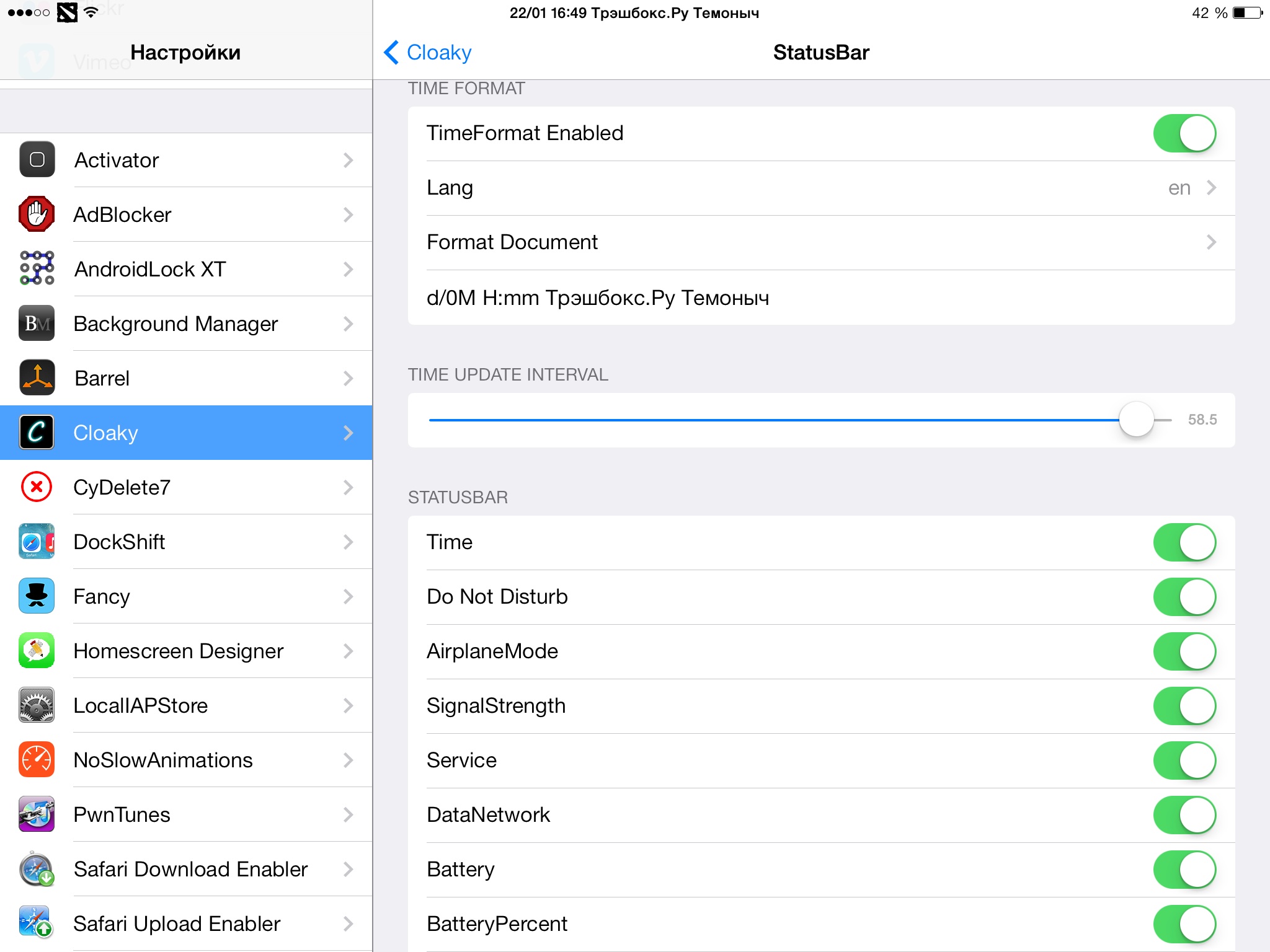
Task: Expand the Fancy row chevron
Action: point(349,596)
